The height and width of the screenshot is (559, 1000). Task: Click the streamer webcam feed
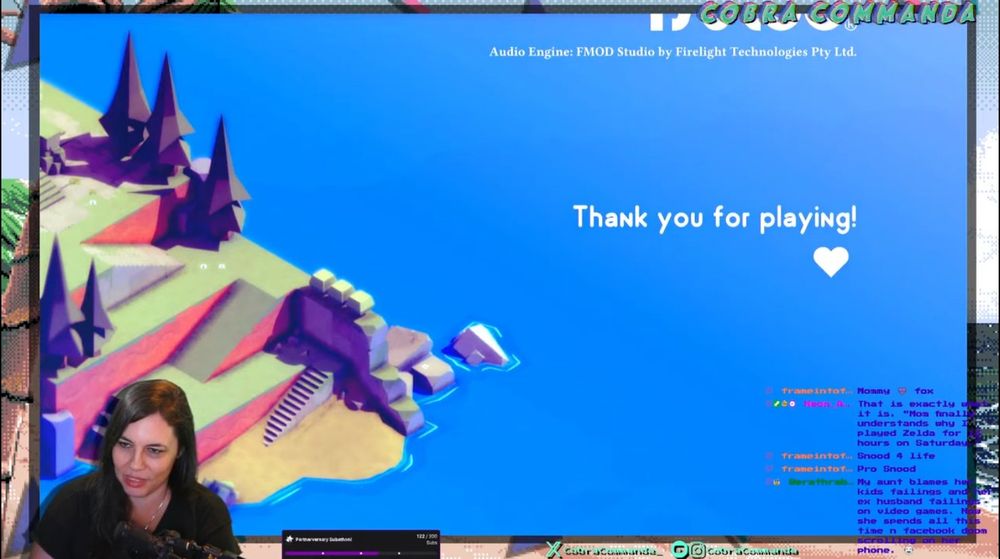tap(137, 468)
